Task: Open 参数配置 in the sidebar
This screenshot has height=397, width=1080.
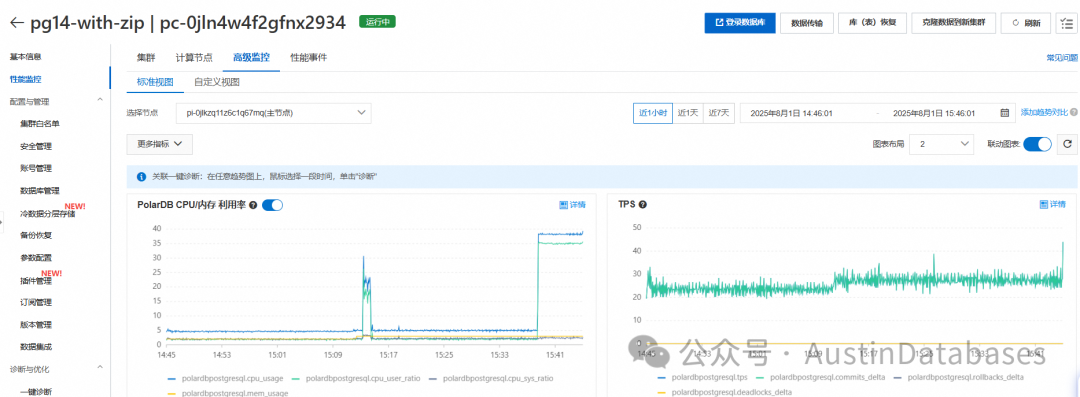Action: (x=36, y=258)
